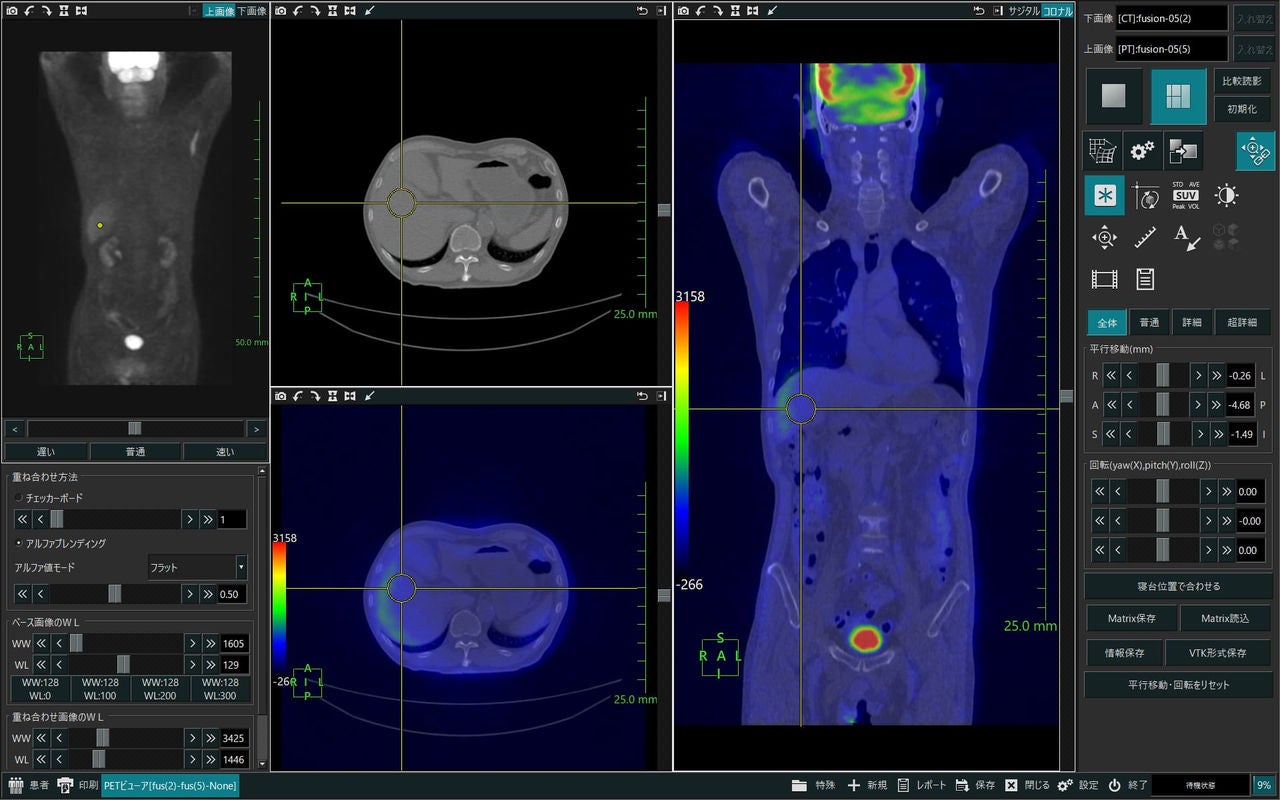The height and width of the screenshot is (800, 1280).
Task: Select the single-view layout icon
Action: [x=1114, y=96]
